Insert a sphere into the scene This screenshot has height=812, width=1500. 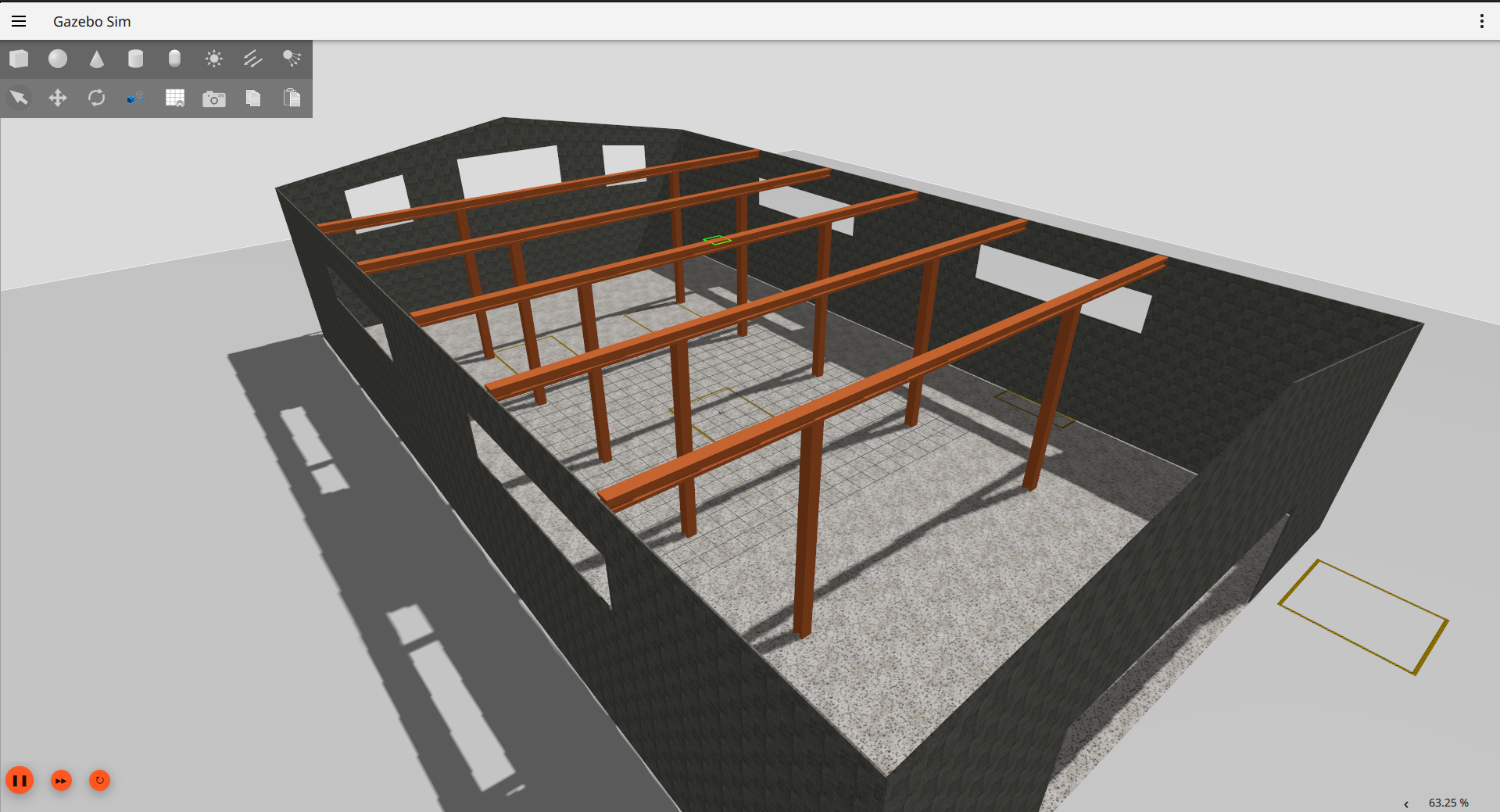coord(57,59)
